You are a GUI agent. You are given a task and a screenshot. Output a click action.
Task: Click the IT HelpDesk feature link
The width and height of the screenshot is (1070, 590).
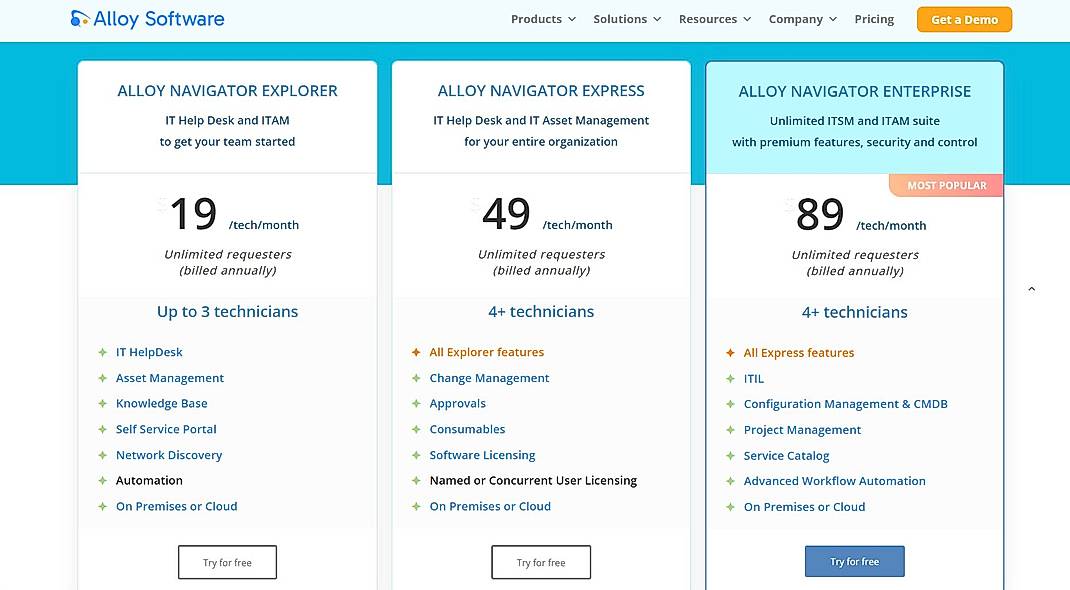149,352
